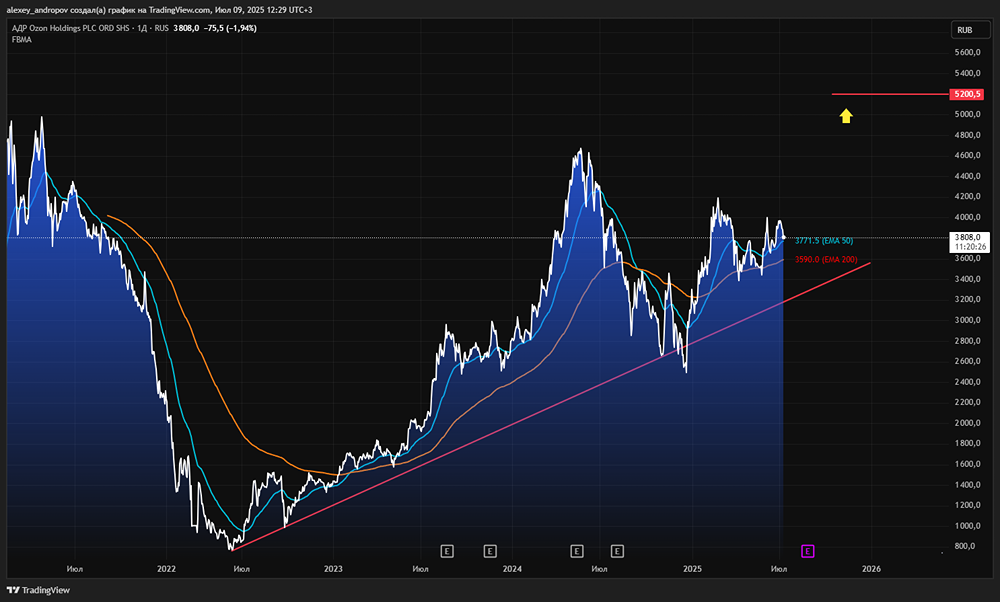Click the alexey_andropov chart author caption
Viewport: 1000px width, 602px height.
click(159, 10)
